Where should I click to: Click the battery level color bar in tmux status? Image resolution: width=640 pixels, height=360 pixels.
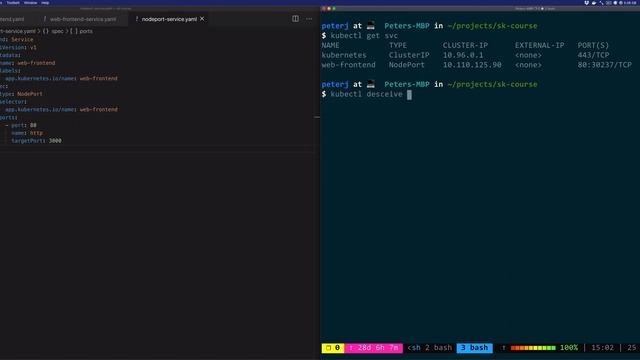[x=533, y=348]
